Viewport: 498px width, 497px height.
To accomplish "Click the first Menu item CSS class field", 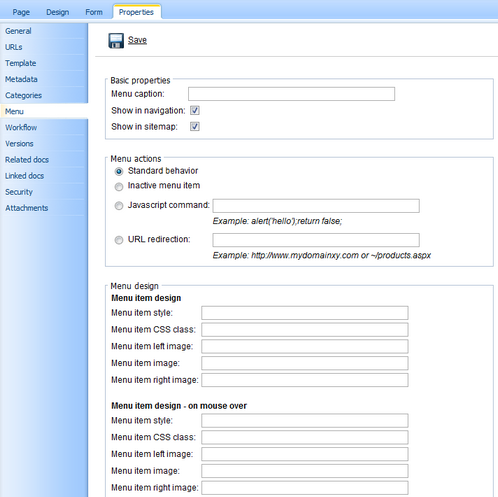I will (305, 330).
